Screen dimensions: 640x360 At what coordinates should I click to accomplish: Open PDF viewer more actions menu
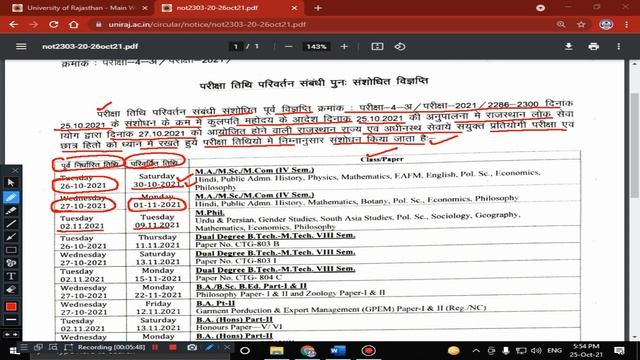619,47
